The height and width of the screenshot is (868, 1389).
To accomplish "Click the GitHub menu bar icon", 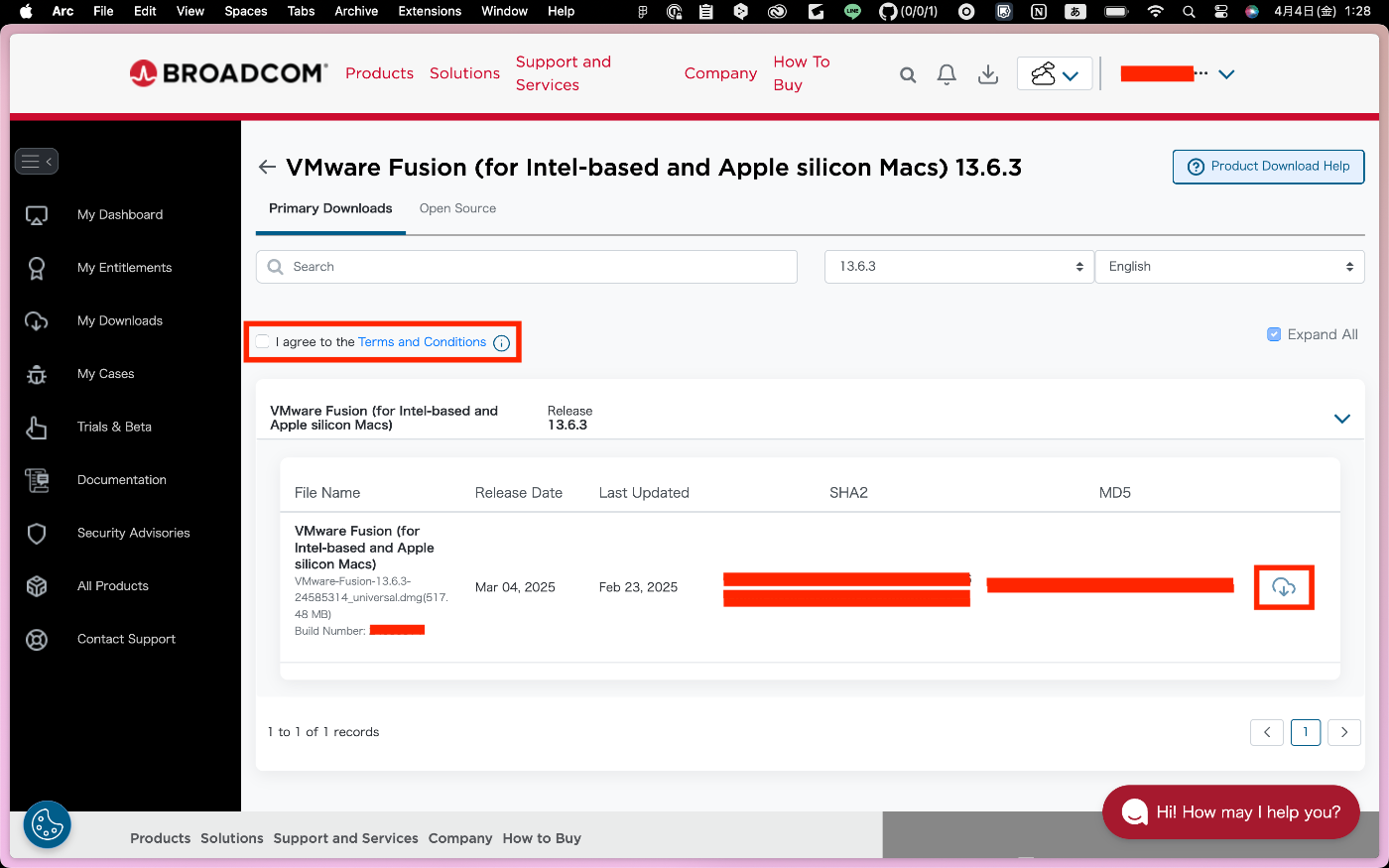I will tap(888, 12).
